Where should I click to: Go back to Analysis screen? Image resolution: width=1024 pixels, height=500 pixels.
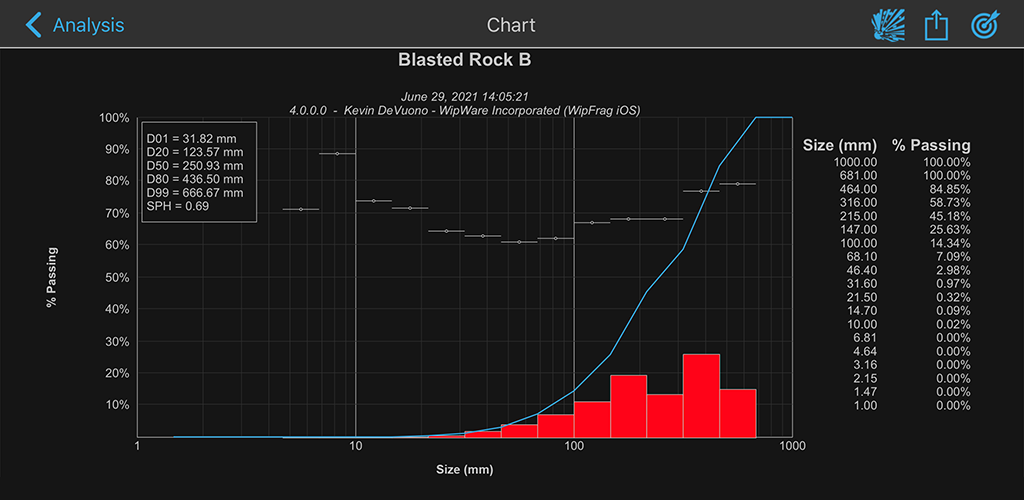74,25
